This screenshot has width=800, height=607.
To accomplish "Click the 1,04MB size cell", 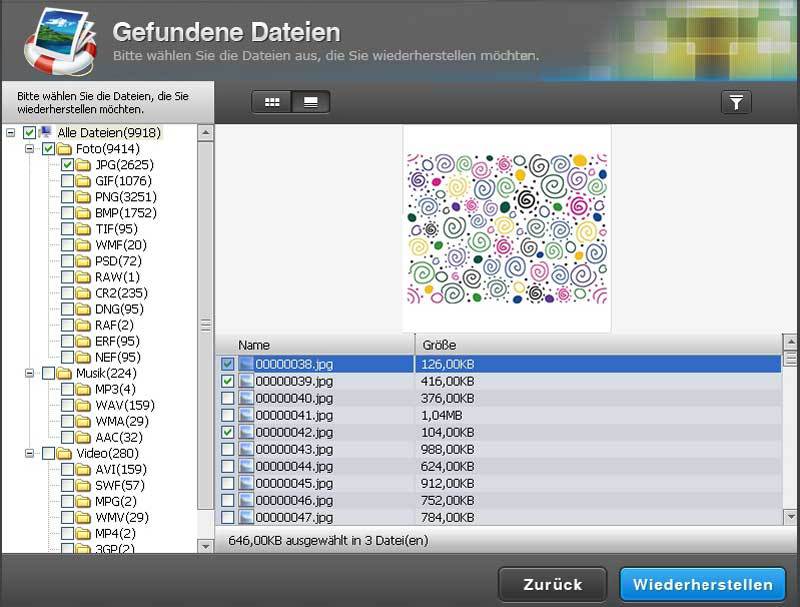I will [441, 415].
